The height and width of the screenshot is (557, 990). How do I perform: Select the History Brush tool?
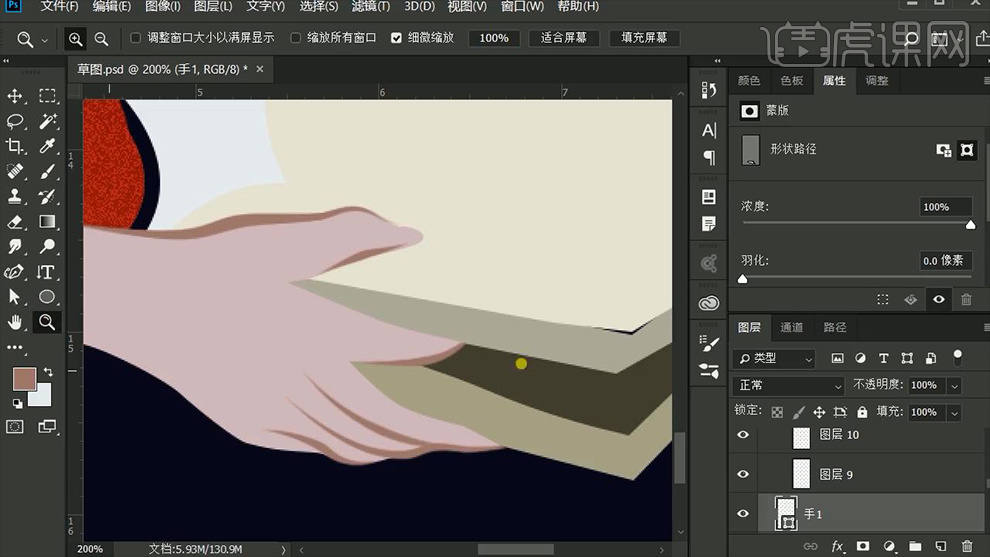[47, 196]
